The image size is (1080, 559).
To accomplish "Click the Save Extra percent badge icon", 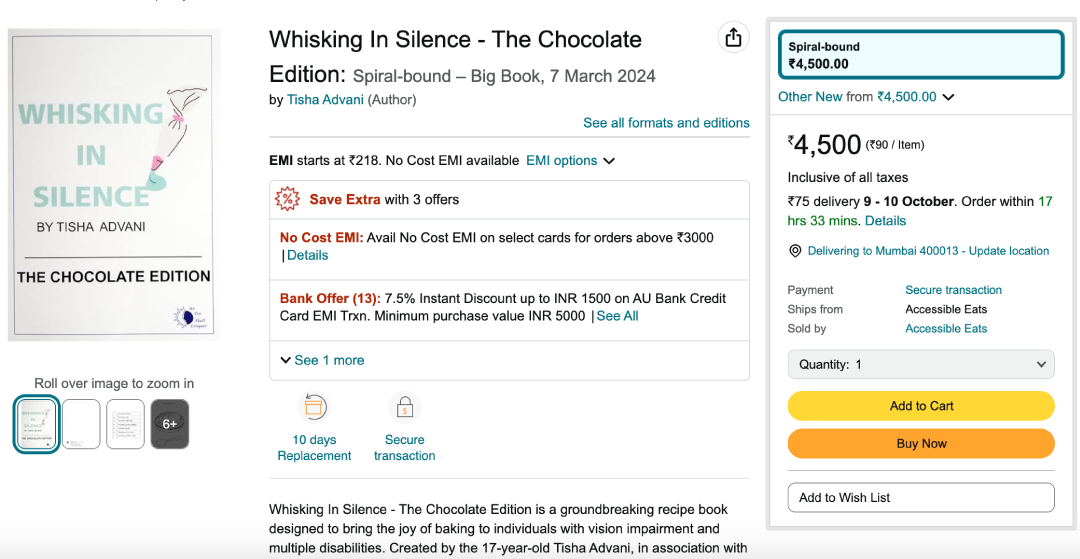I will tap(287, 200).
